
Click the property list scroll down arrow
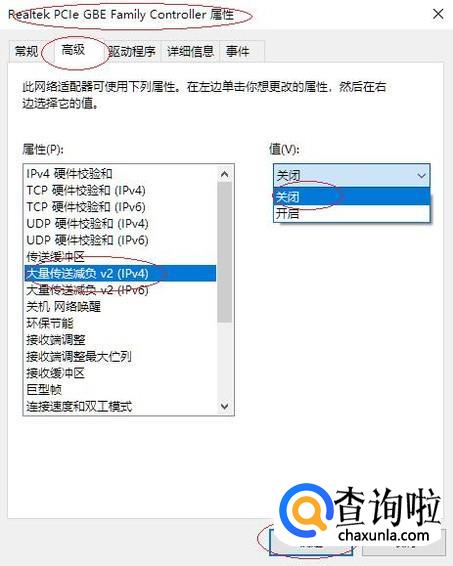pyautogui.click(x=225, y=406)
